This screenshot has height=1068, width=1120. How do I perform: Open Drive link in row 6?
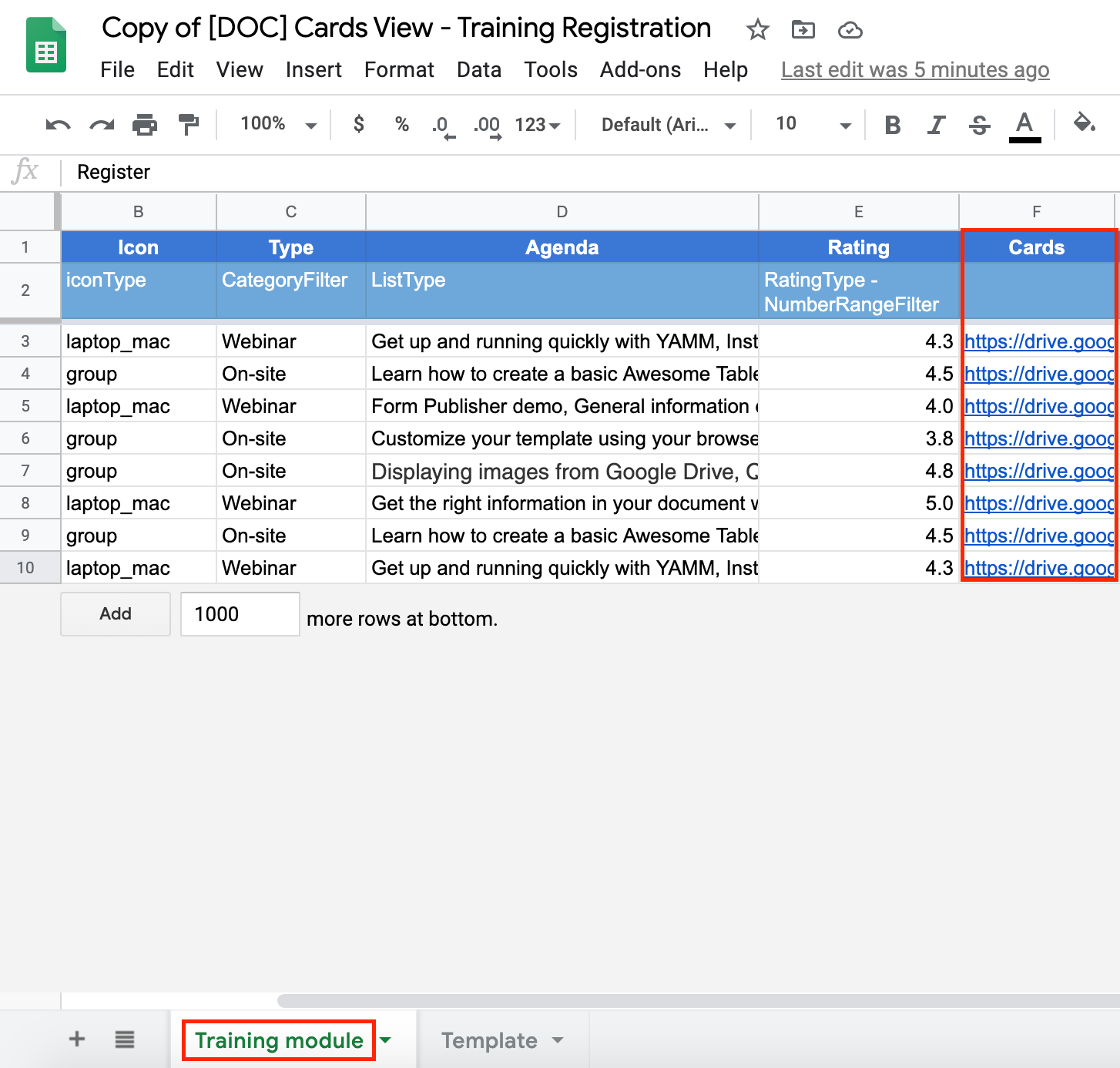coord(1039,438)
